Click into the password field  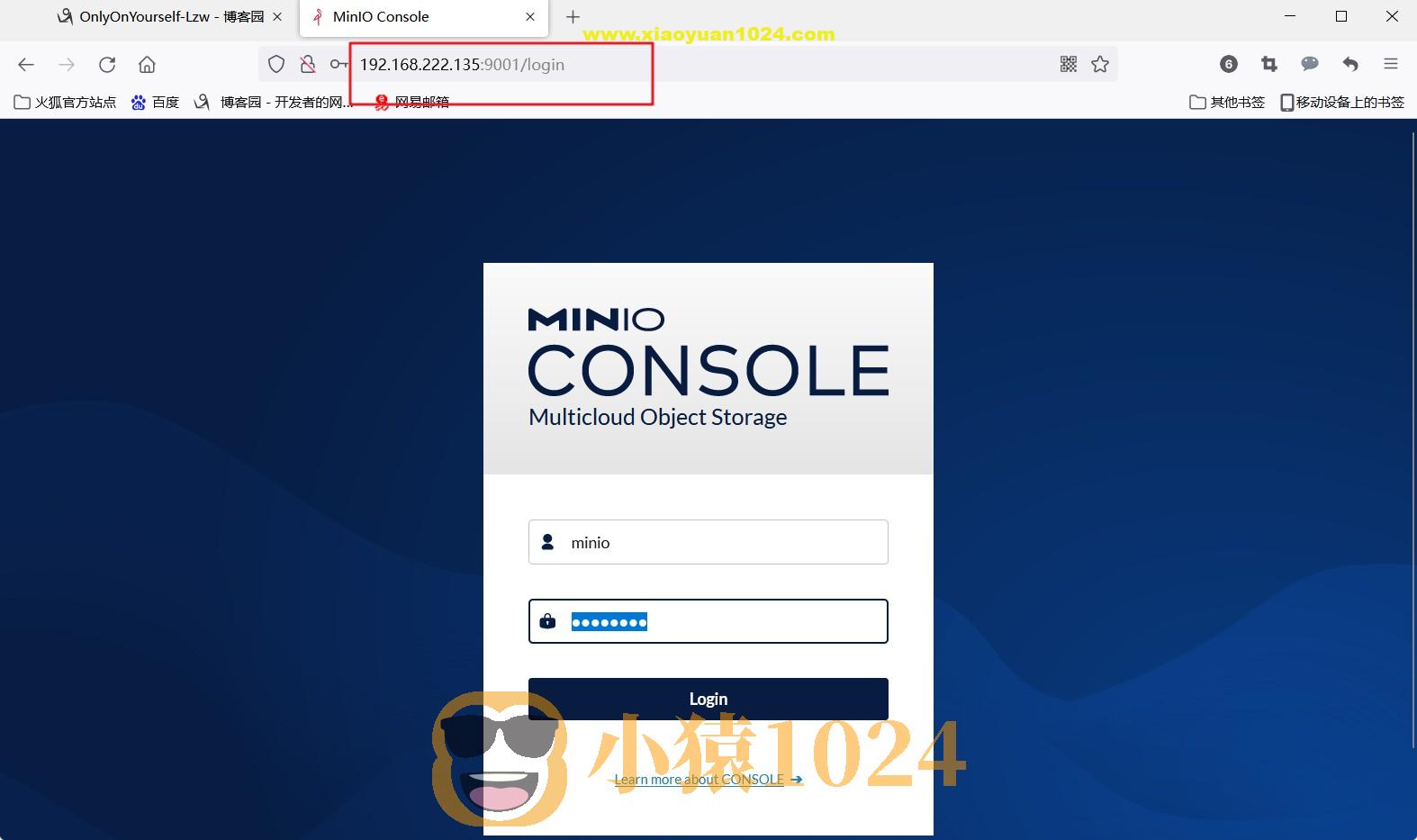point(708,621)
